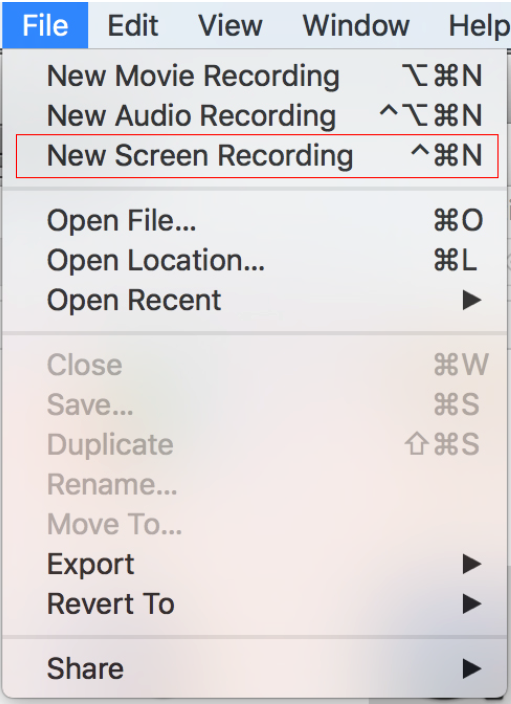Select New Screen Recording
511x704 pixels.
click(255, 156)
